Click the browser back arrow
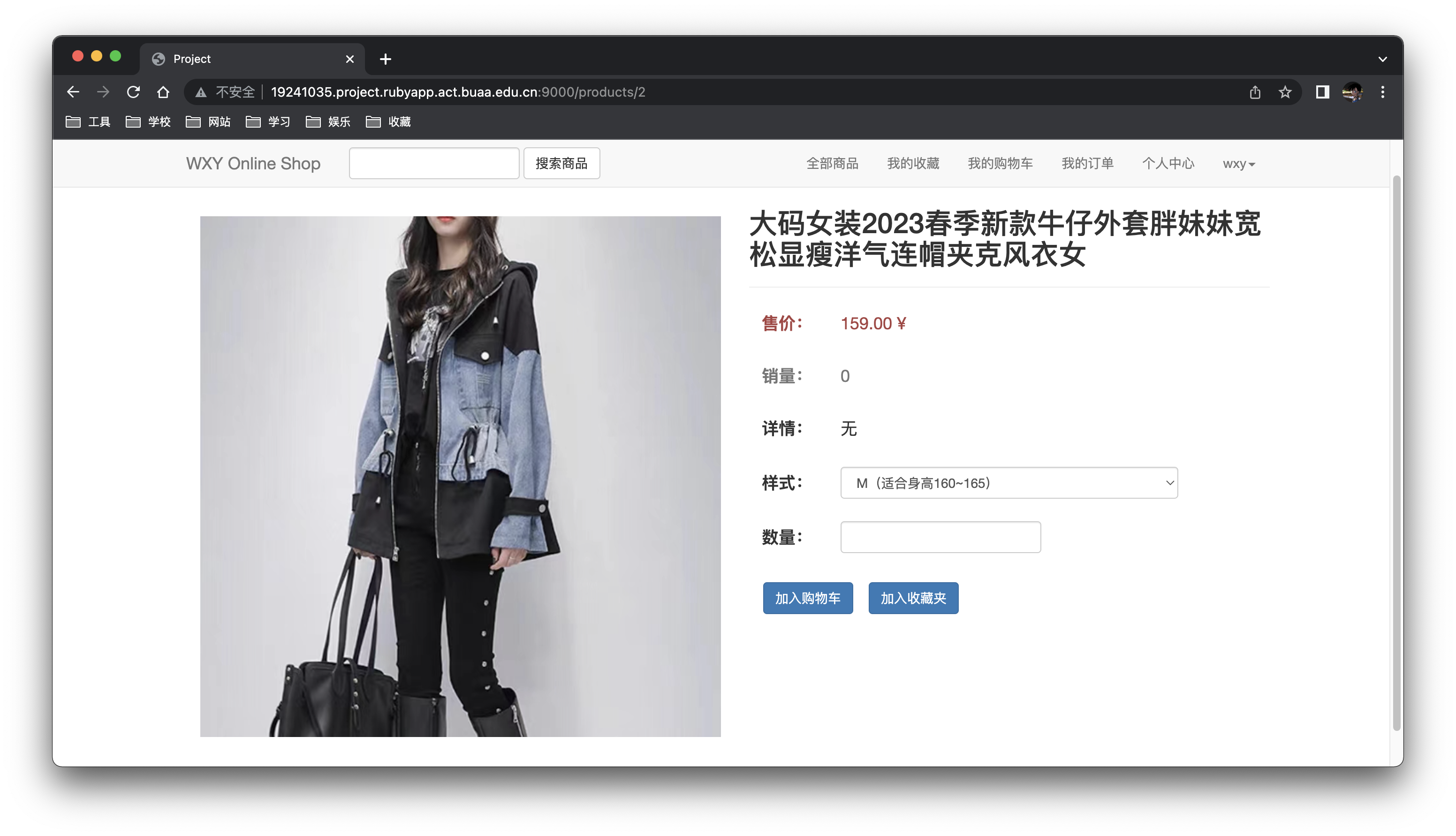This screenshot has height=836, width=1456. click(73, 92)
